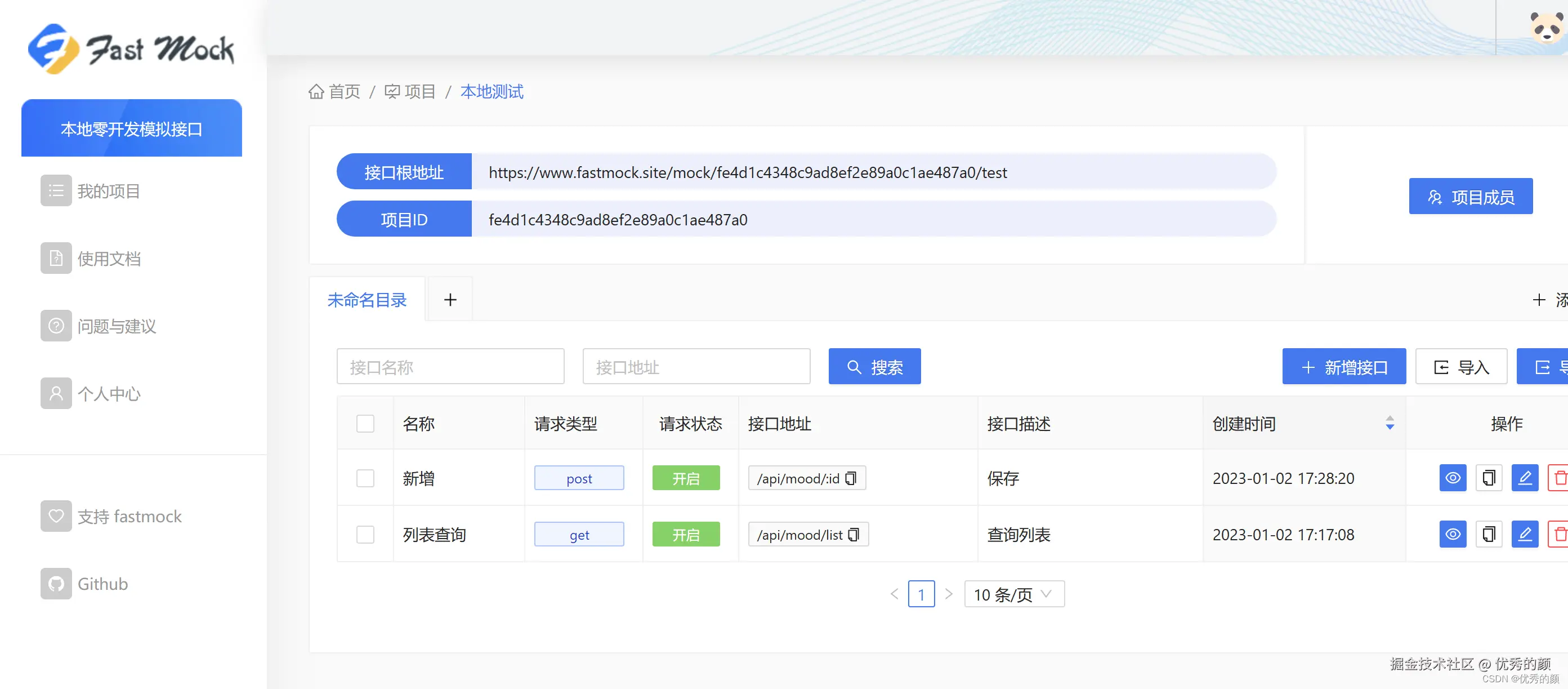Click the 接口名称 search input field
1568x689 pixels.
tap(450, 367)
